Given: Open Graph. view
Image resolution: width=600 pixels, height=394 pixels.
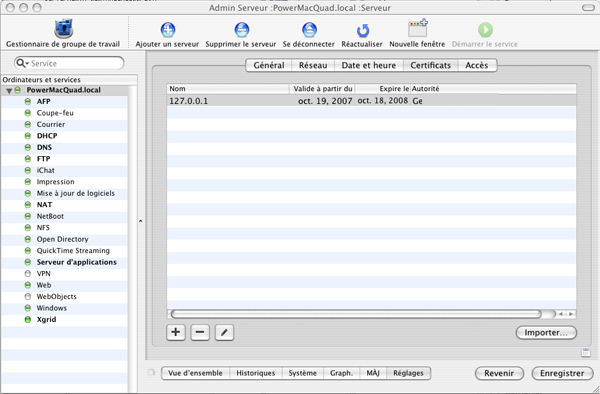Looking at the screenshot, I should [x=342, y=373].
